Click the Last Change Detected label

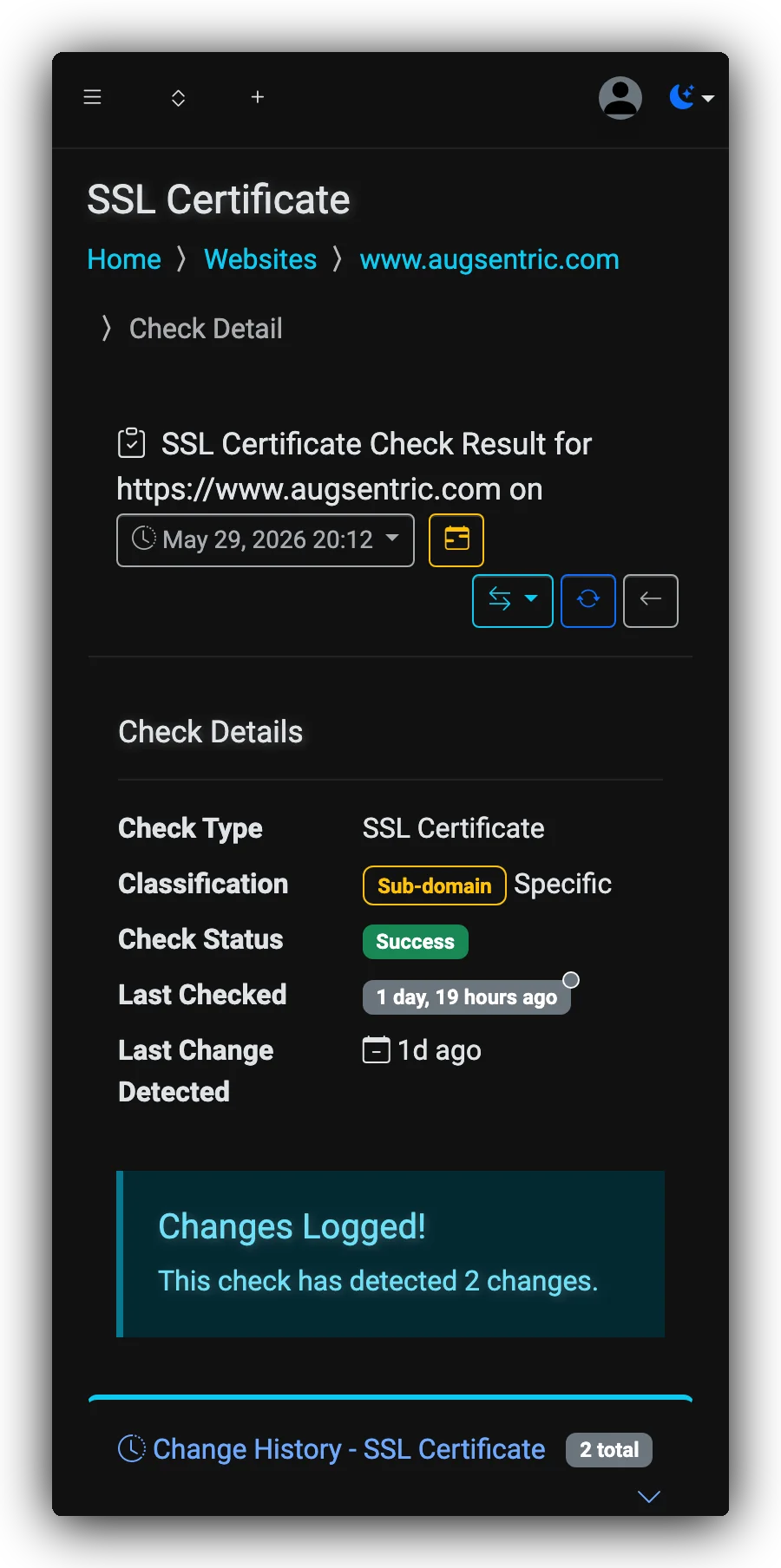click(x=196, y=1071)
